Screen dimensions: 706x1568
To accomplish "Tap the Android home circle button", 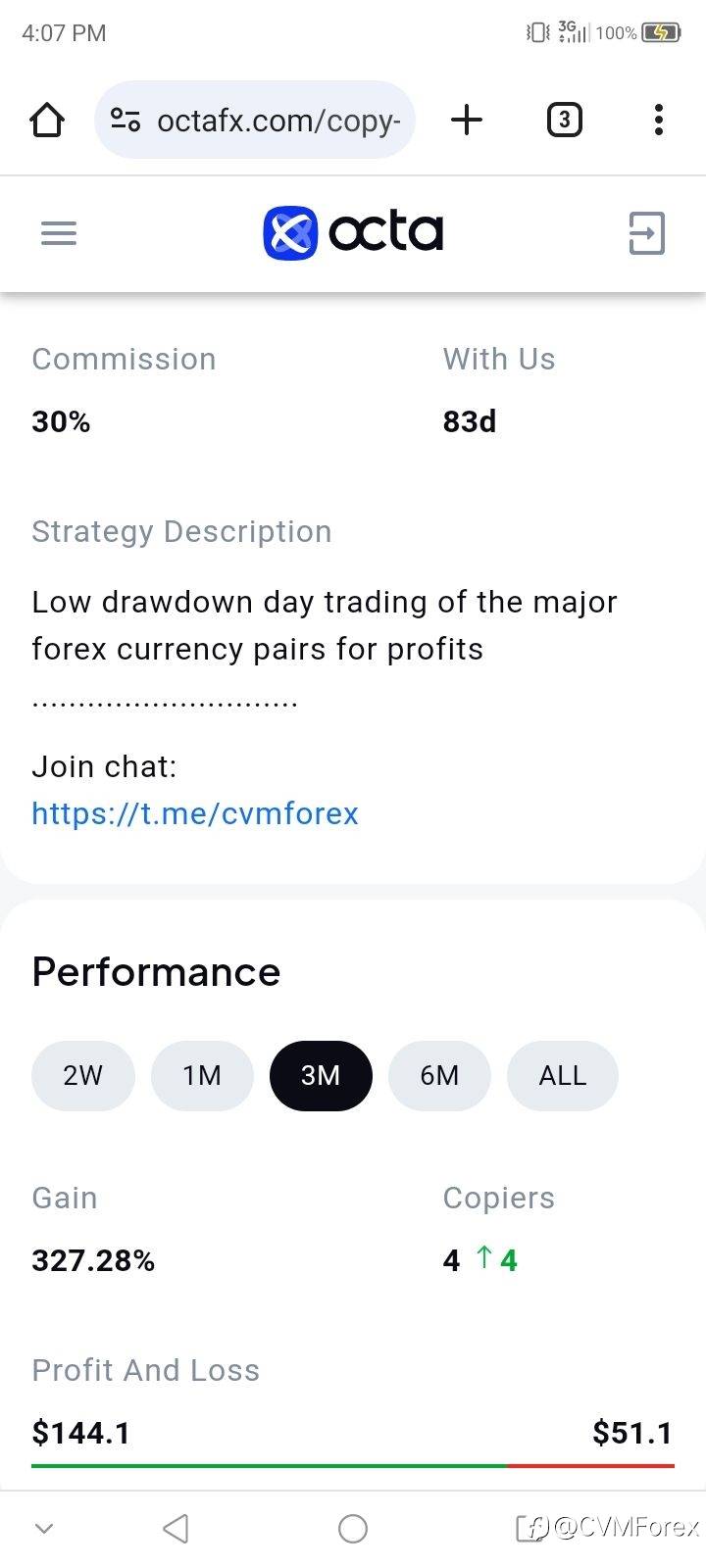I will pyautogui.click(x=353, y=1528).
